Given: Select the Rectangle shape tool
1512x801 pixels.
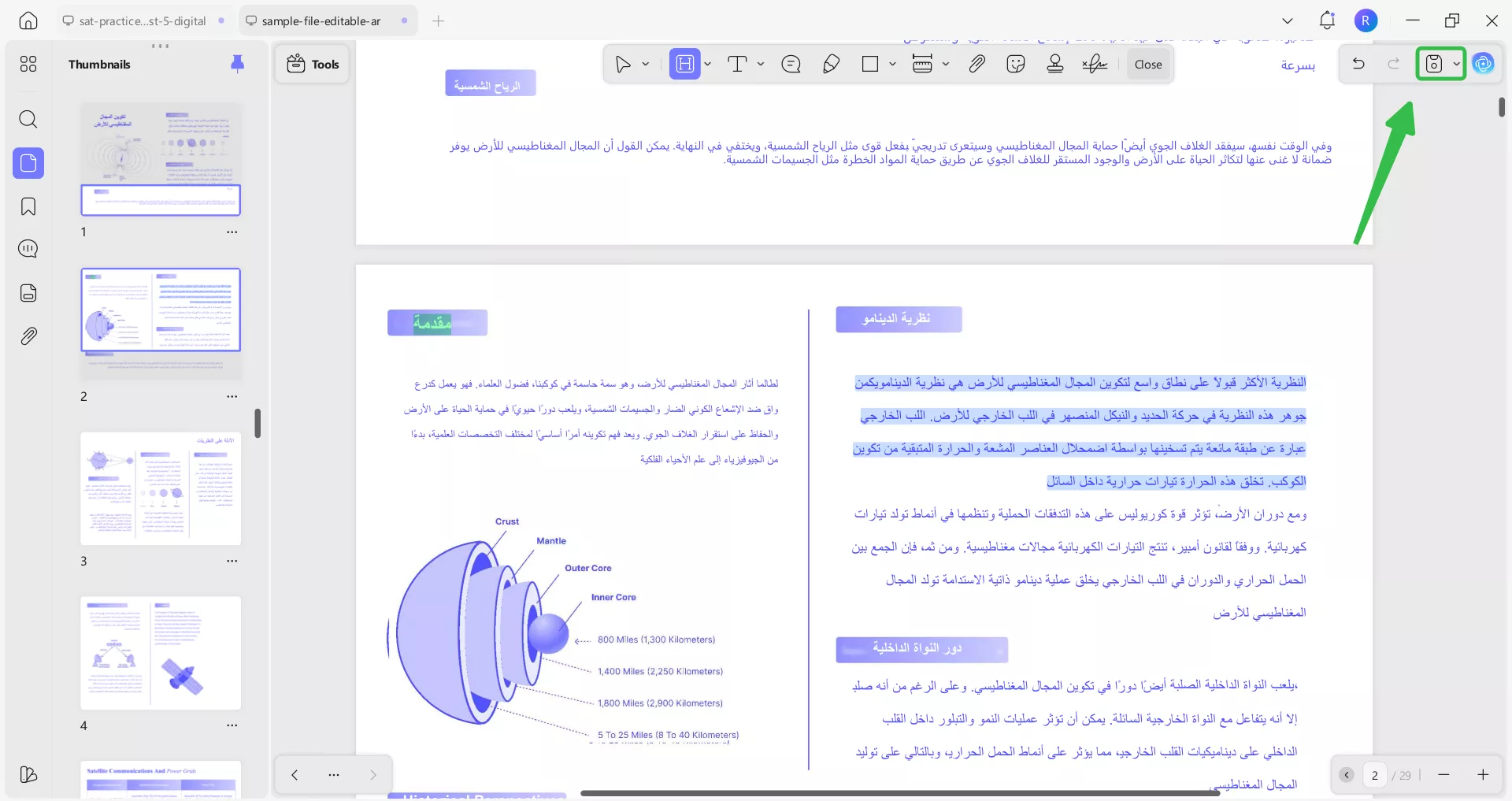Looking at the screenshot, I should (870, 64).
